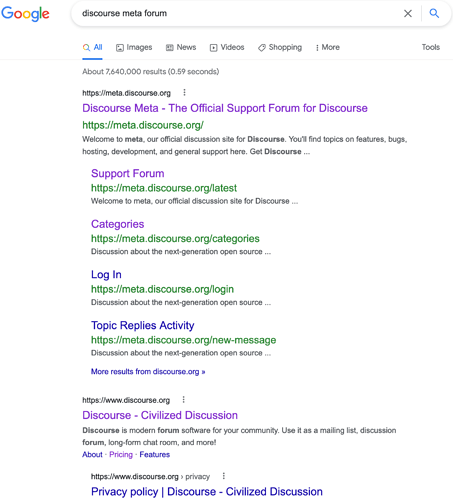
Task: Click More results from discourse.org
Action: pyautogui.click(x=148, y=372)
